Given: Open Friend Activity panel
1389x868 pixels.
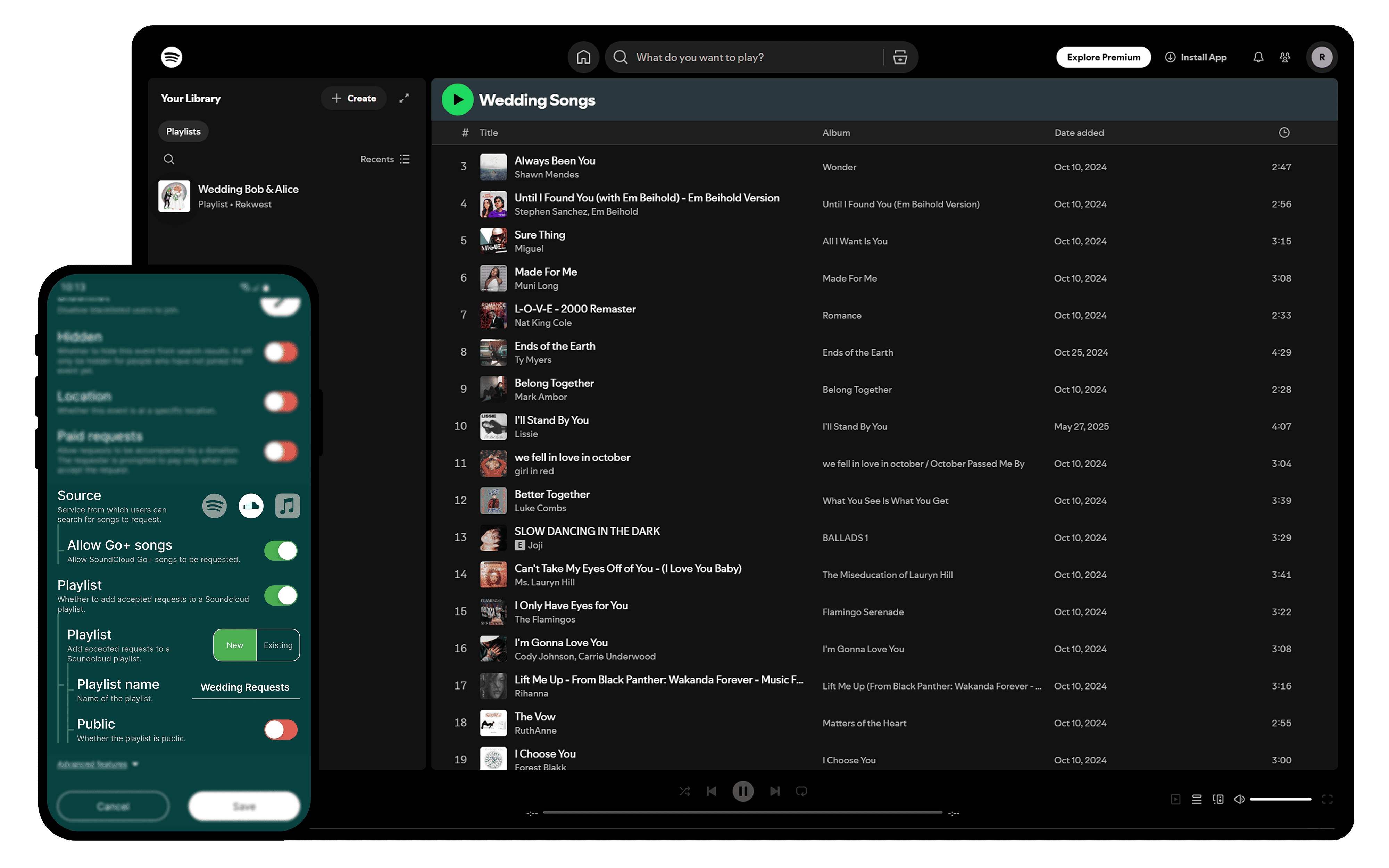Looking at the screenshot, I should (1284, 57).
